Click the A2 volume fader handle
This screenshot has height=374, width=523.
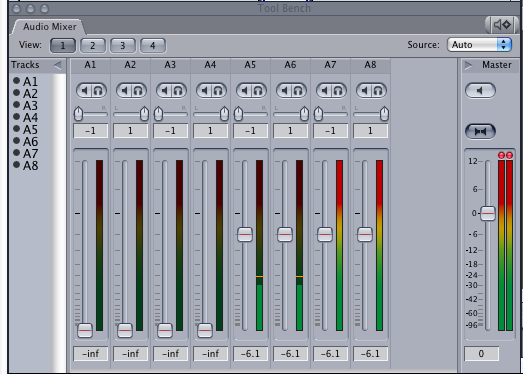click(x=125, y=330)
